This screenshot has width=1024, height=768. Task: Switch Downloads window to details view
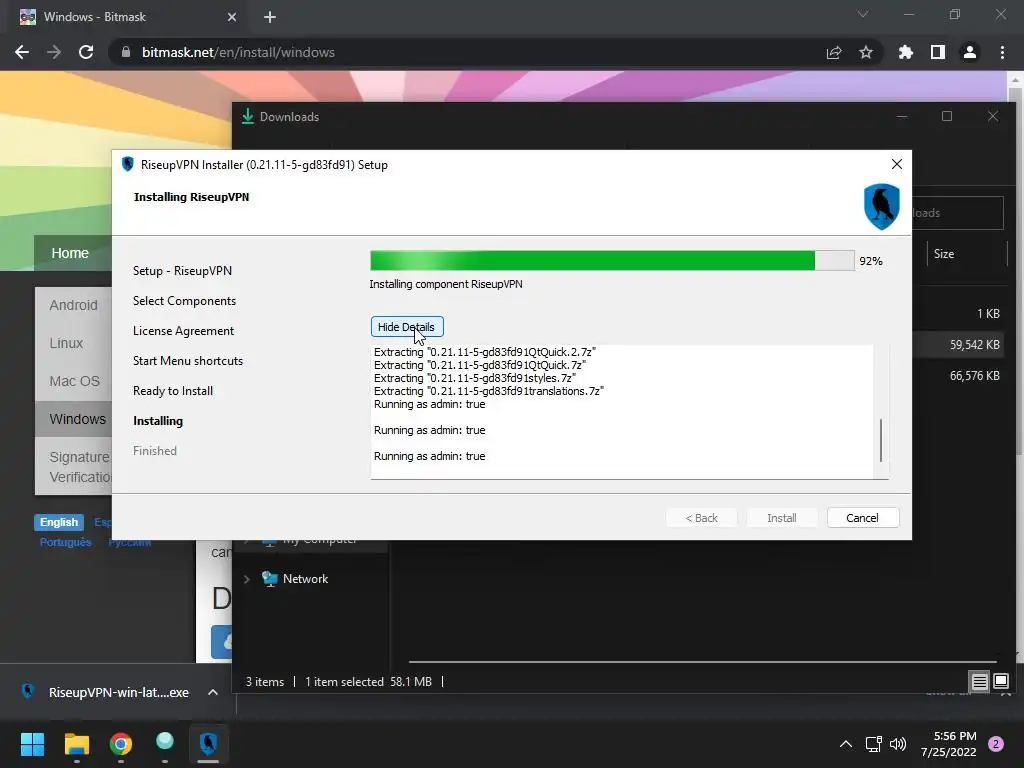tap(980, 682)
